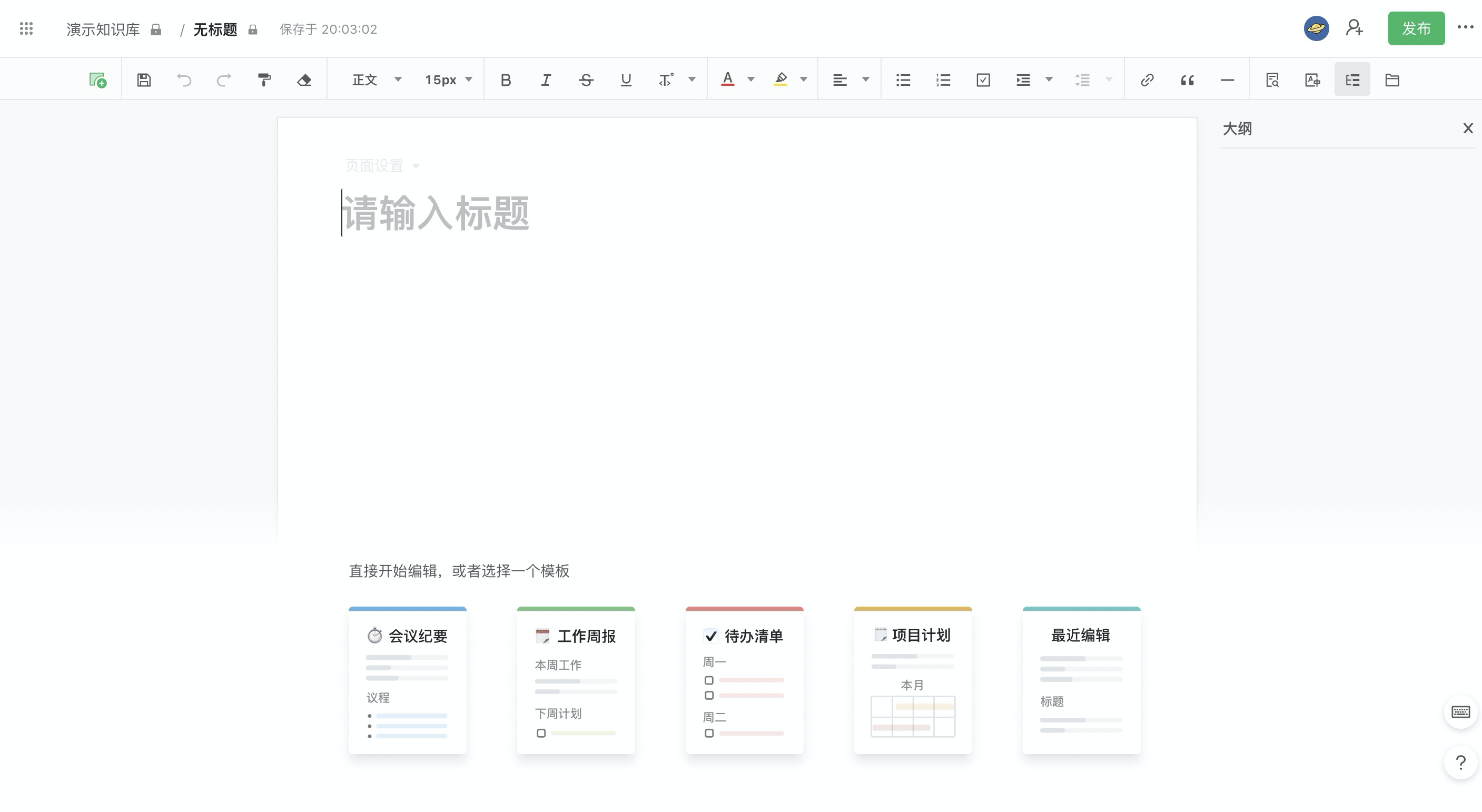
Task: Toggle strikethrough formatting
Action: click(586, 80)
